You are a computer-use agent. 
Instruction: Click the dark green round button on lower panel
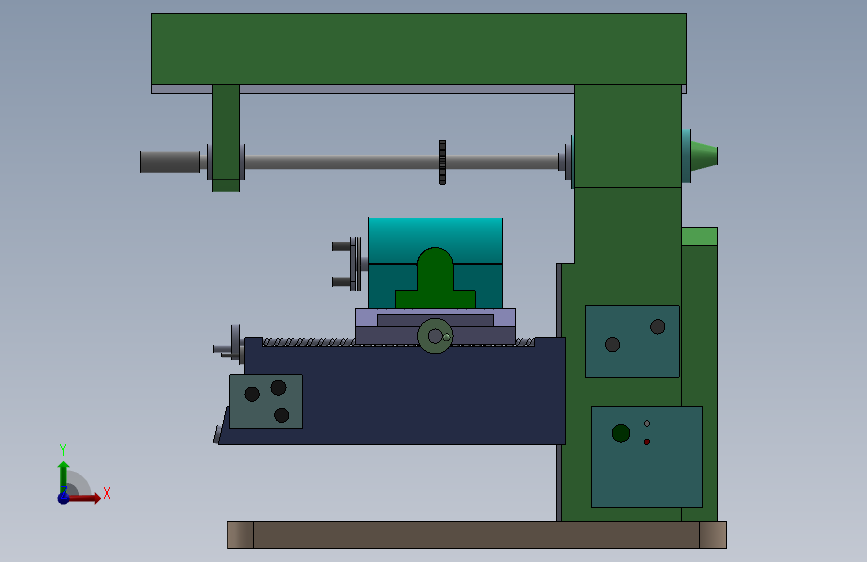point(621,433)
